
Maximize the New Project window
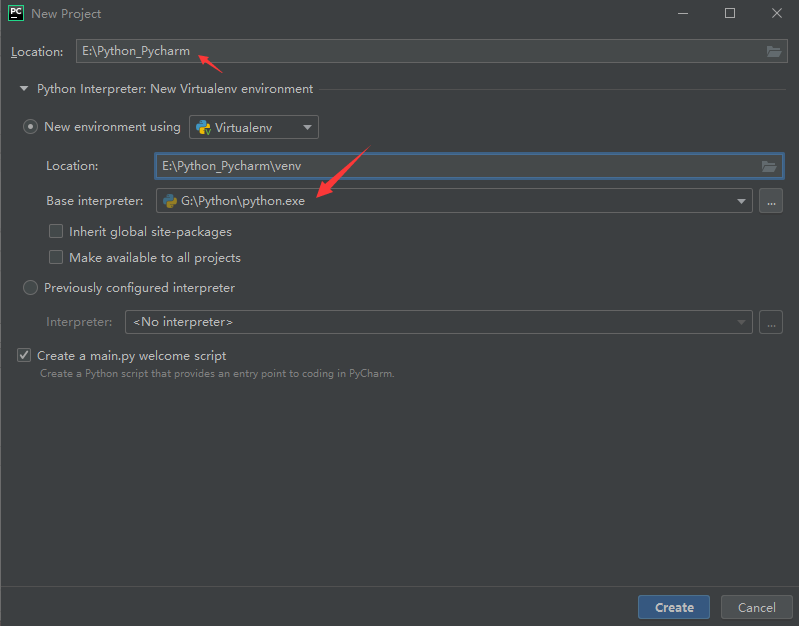[x=730, y=13]
